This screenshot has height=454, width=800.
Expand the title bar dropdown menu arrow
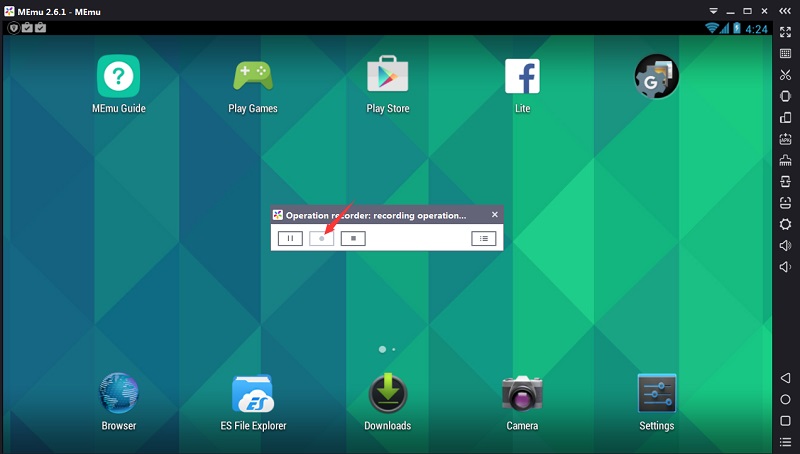(713, 8)
